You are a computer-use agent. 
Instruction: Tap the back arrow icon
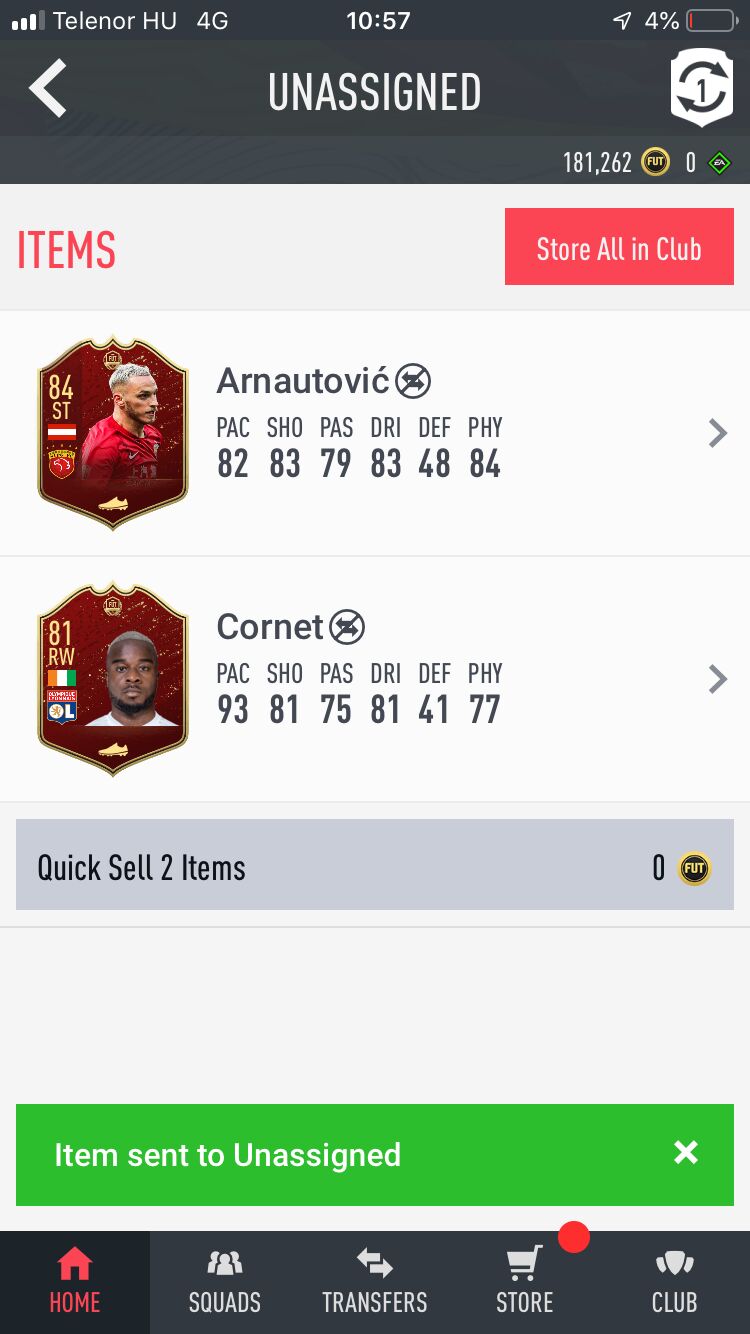coord(48,89)
